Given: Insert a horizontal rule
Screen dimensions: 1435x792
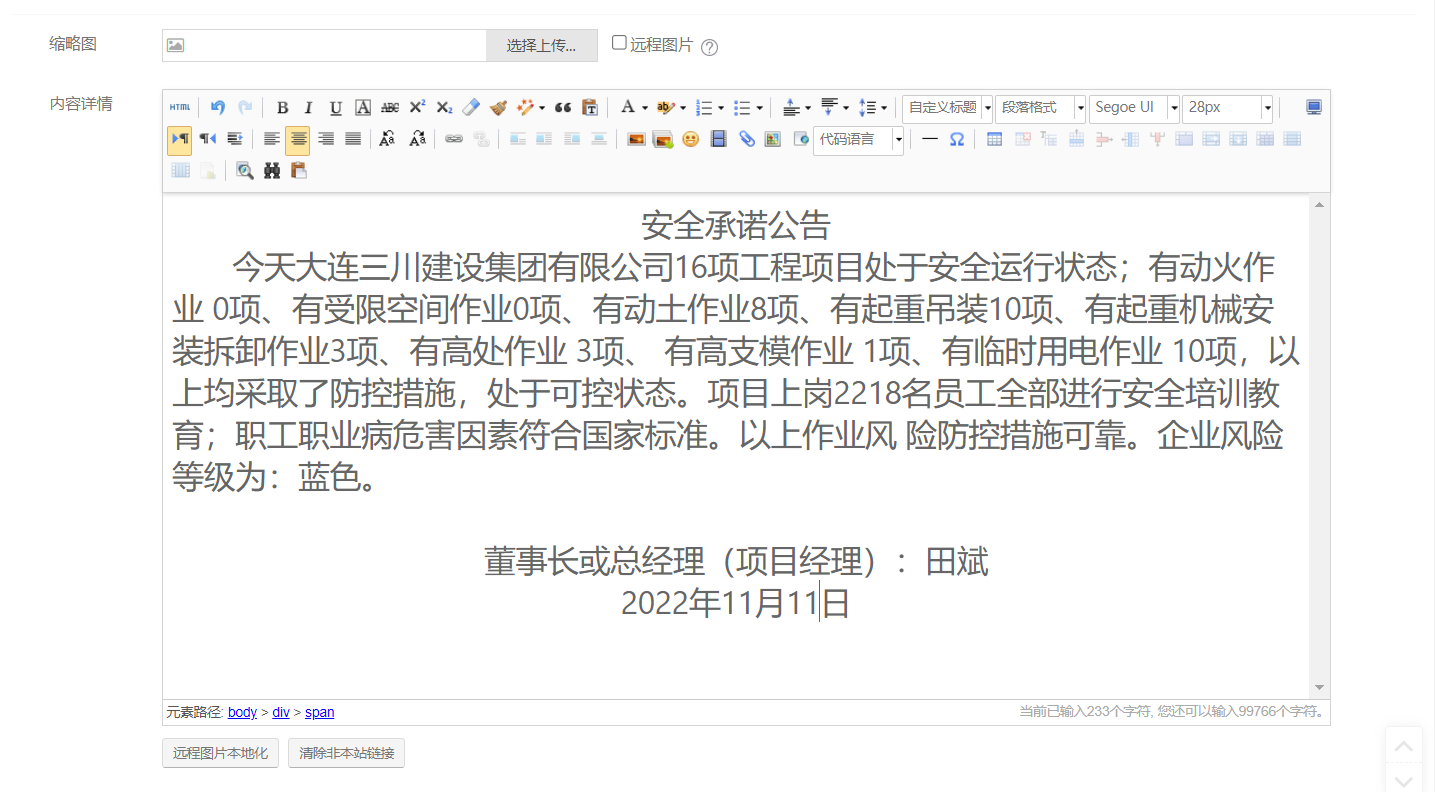Looking at the screenshot, I should 930,139.
